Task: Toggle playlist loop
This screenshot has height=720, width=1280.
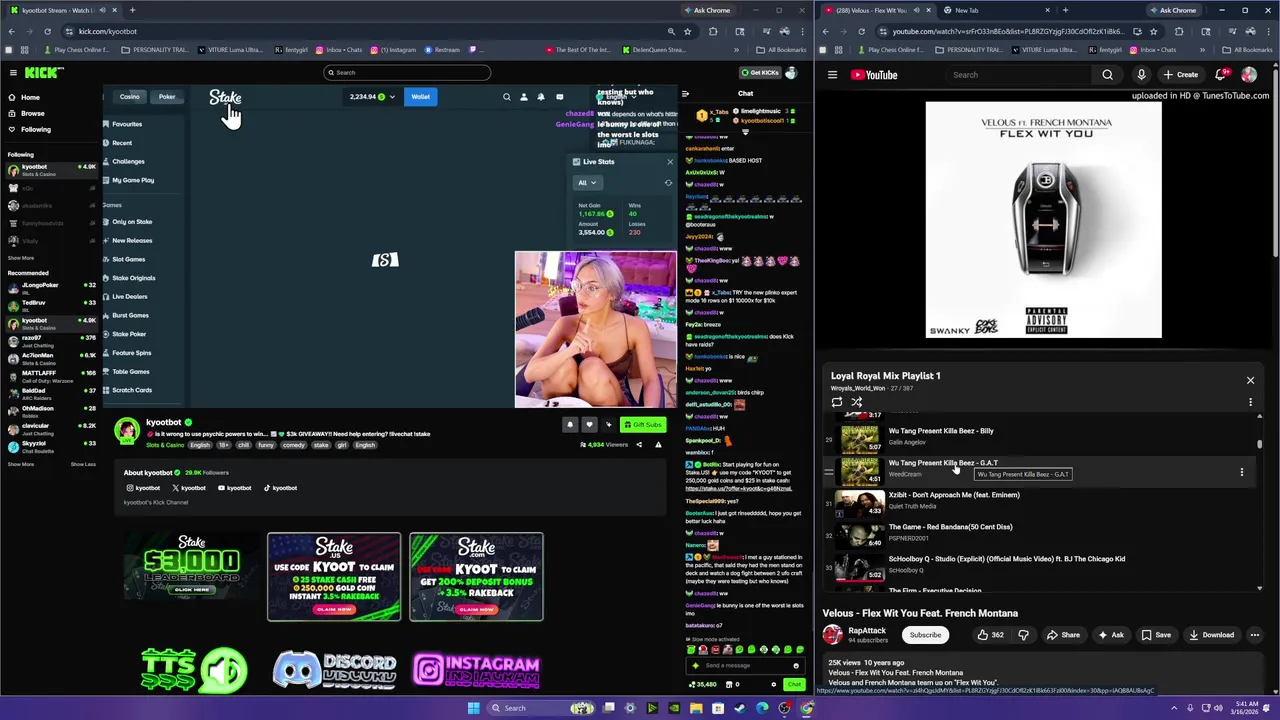Action: coord(837,402)
